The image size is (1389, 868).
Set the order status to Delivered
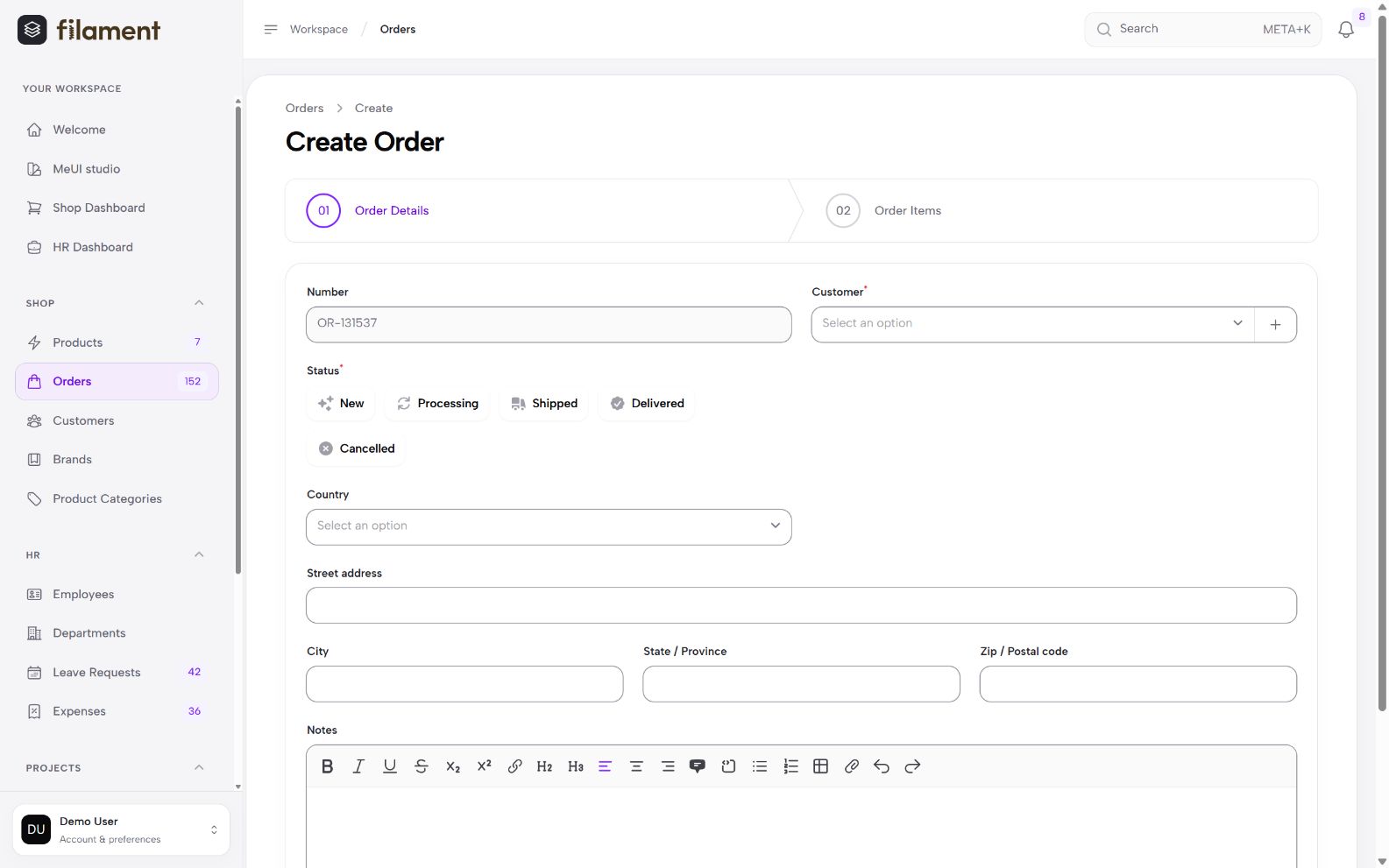click(x=647, y=404)
